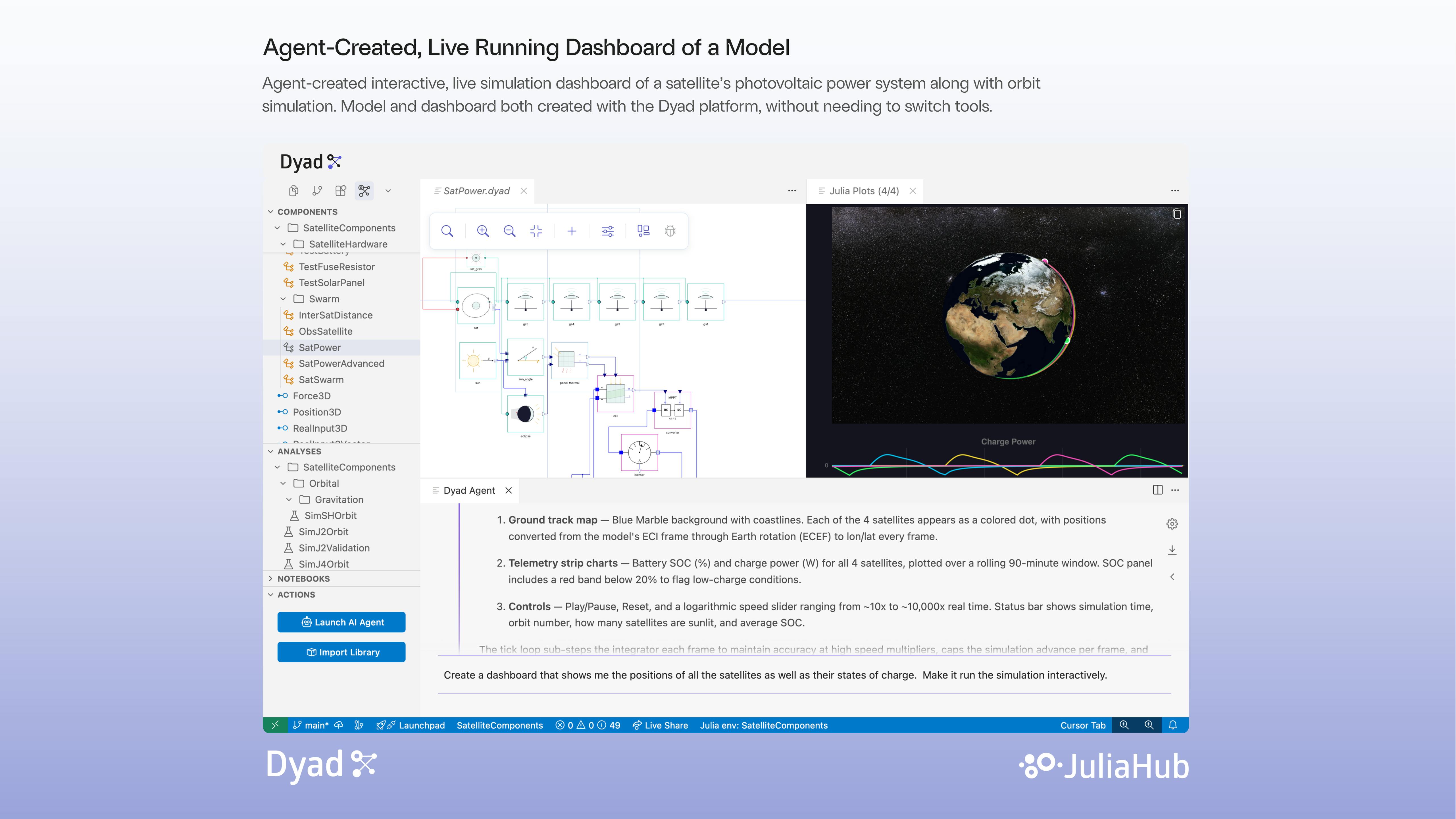Image resolution: width=1456 pixels, height=819 pixels.
Task: Open more actions for Dyad Agent panel
Action: [x=1175, y=490]
